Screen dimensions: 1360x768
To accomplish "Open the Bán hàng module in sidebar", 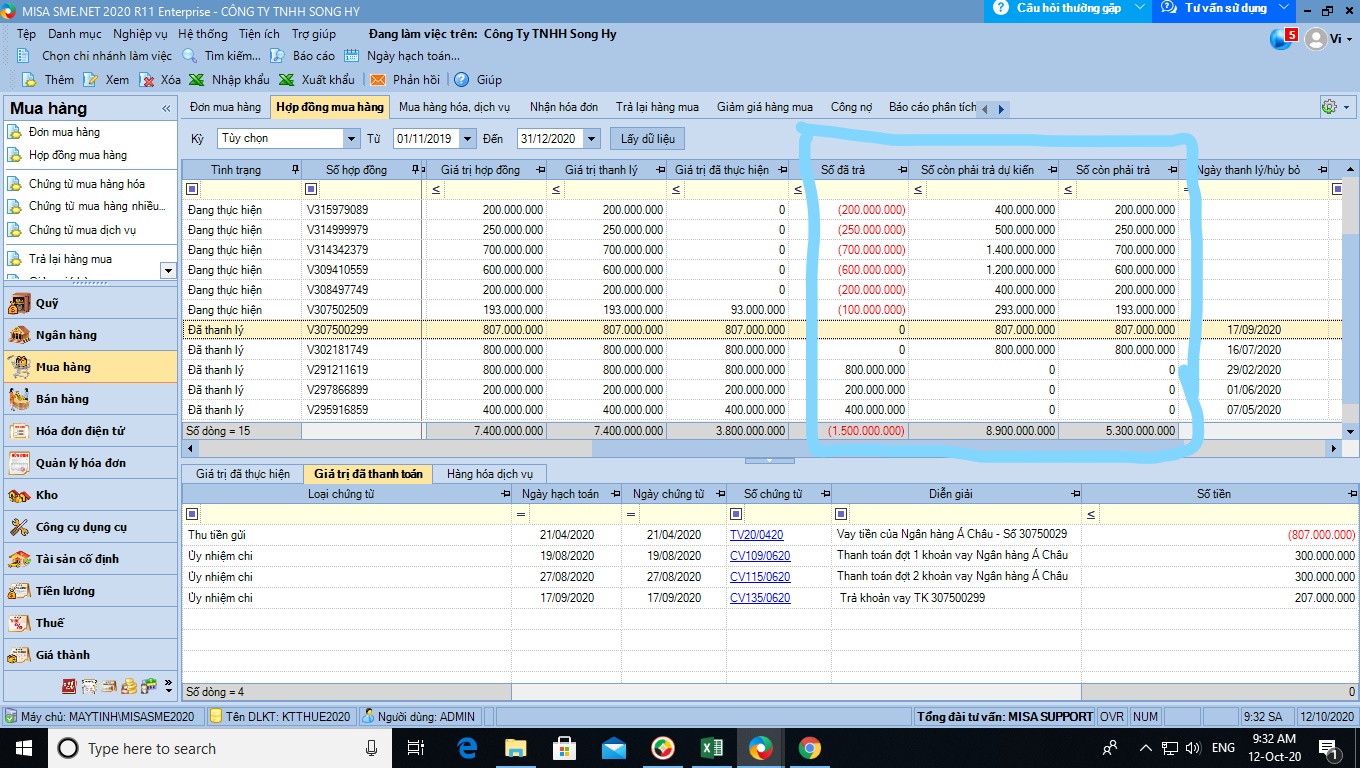I will coord(90,399).
